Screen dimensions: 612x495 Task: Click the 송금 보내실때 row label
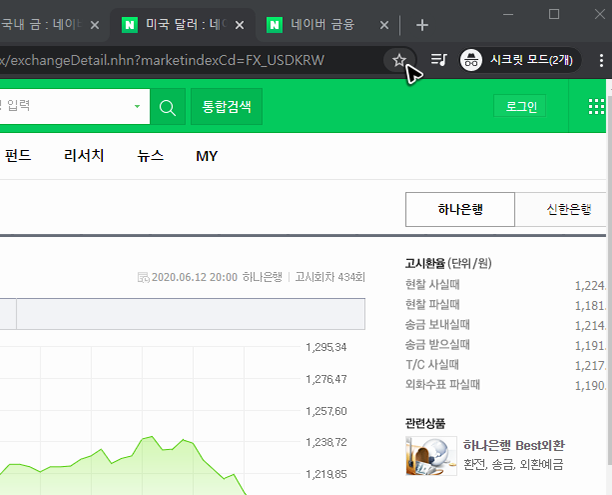click(x=437, y=324)
